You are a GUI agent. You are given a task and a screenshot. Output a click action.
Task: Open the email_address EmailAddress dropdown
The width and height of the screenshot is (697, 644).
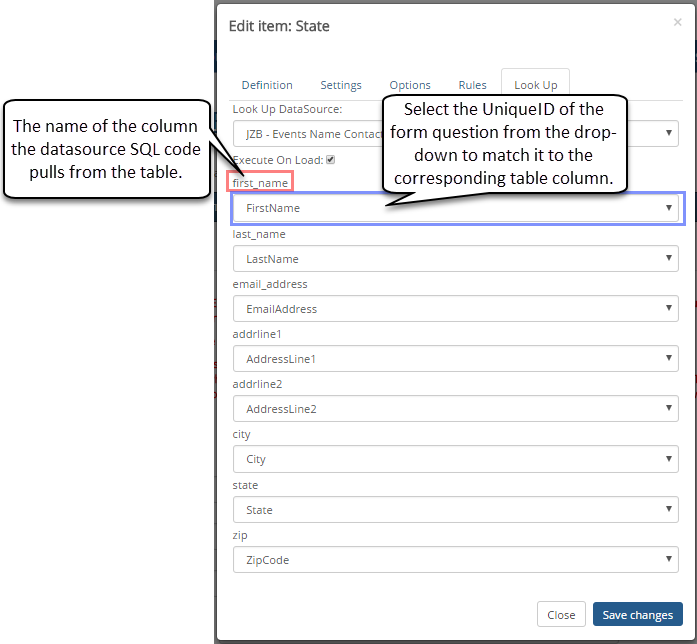point(456,308)
